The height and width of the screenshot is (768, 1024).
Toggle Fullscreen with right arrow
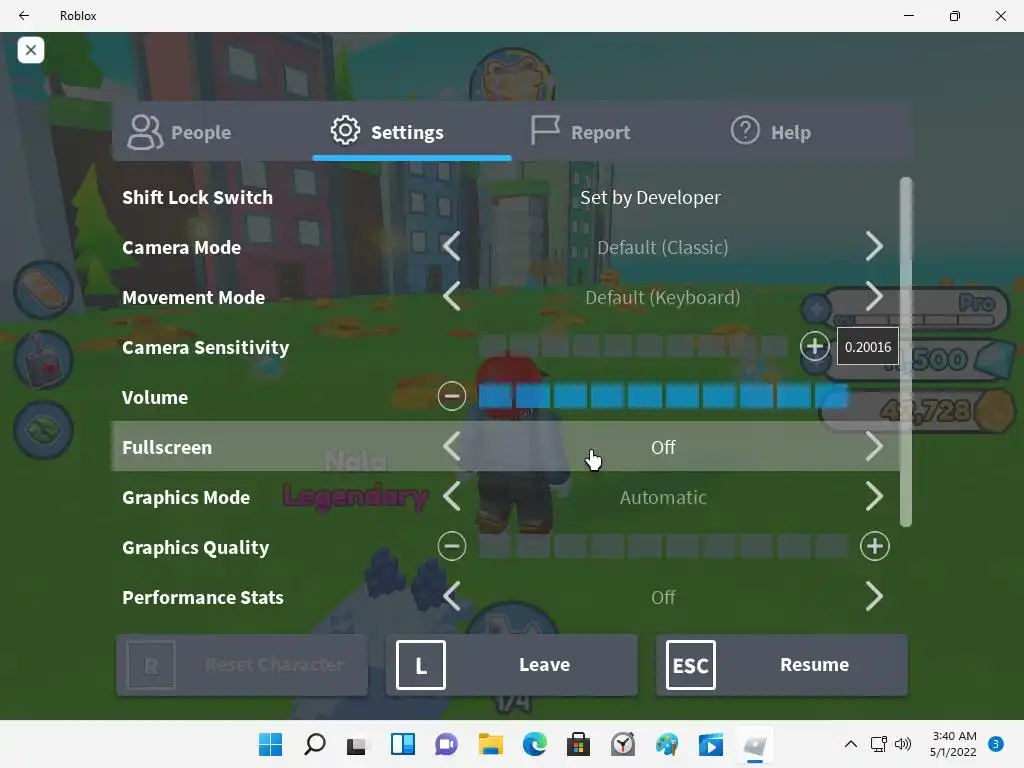[x=874, y=447]
